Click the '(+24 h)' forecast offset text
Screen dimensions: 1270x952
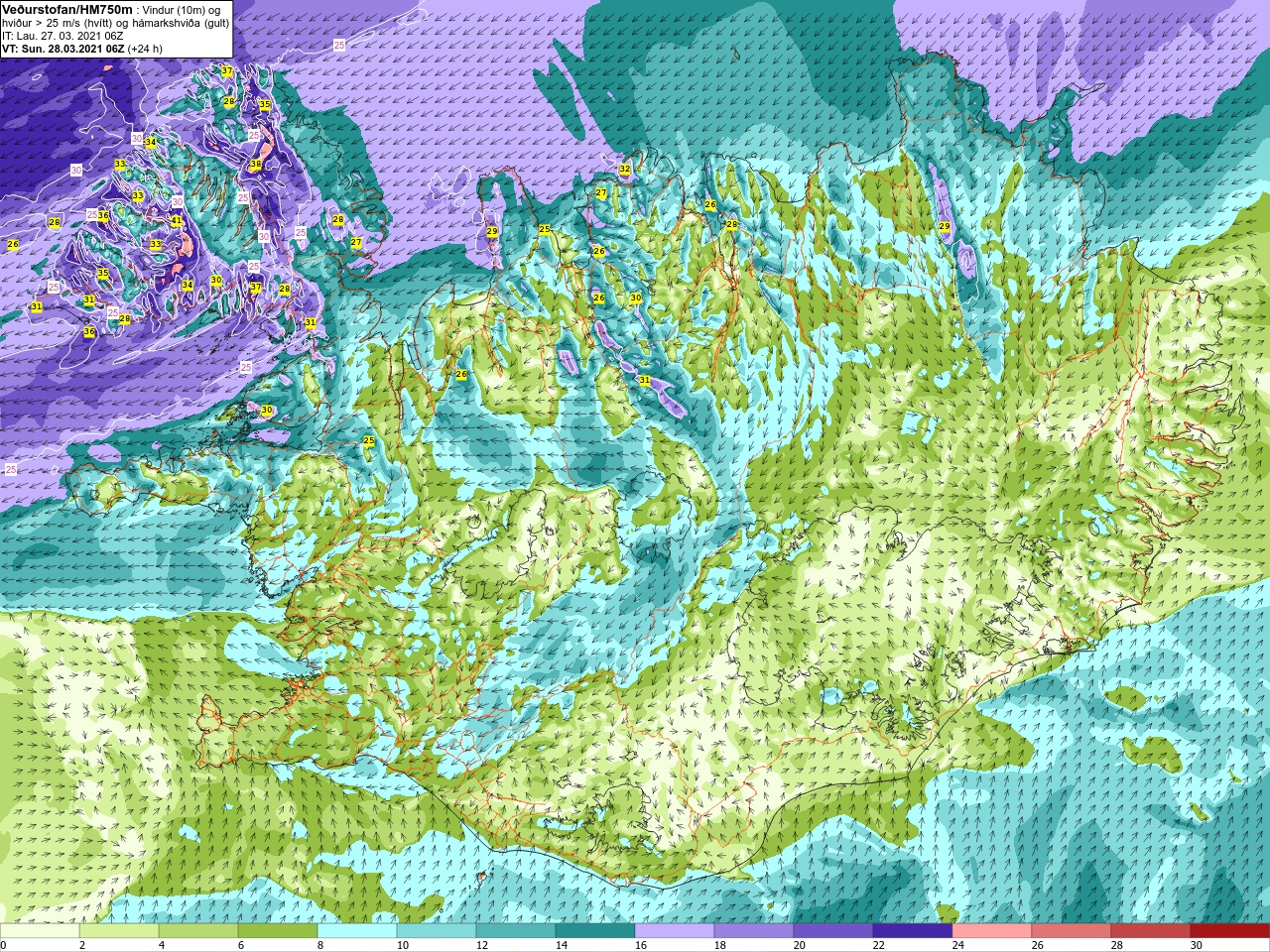point(145,49)
